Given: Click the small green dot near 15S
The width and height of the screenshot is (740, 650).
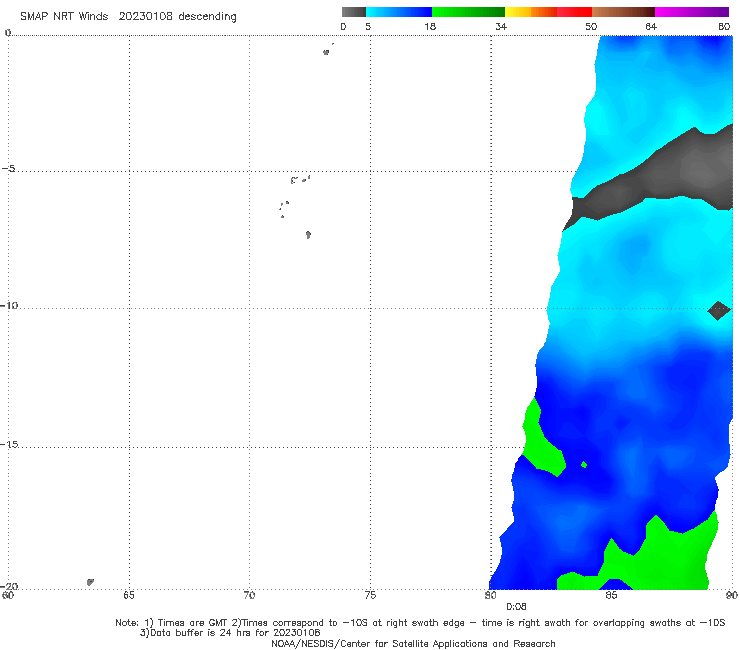Looking at the screenshot, I should pyautogui.click(x=584, y=464).
